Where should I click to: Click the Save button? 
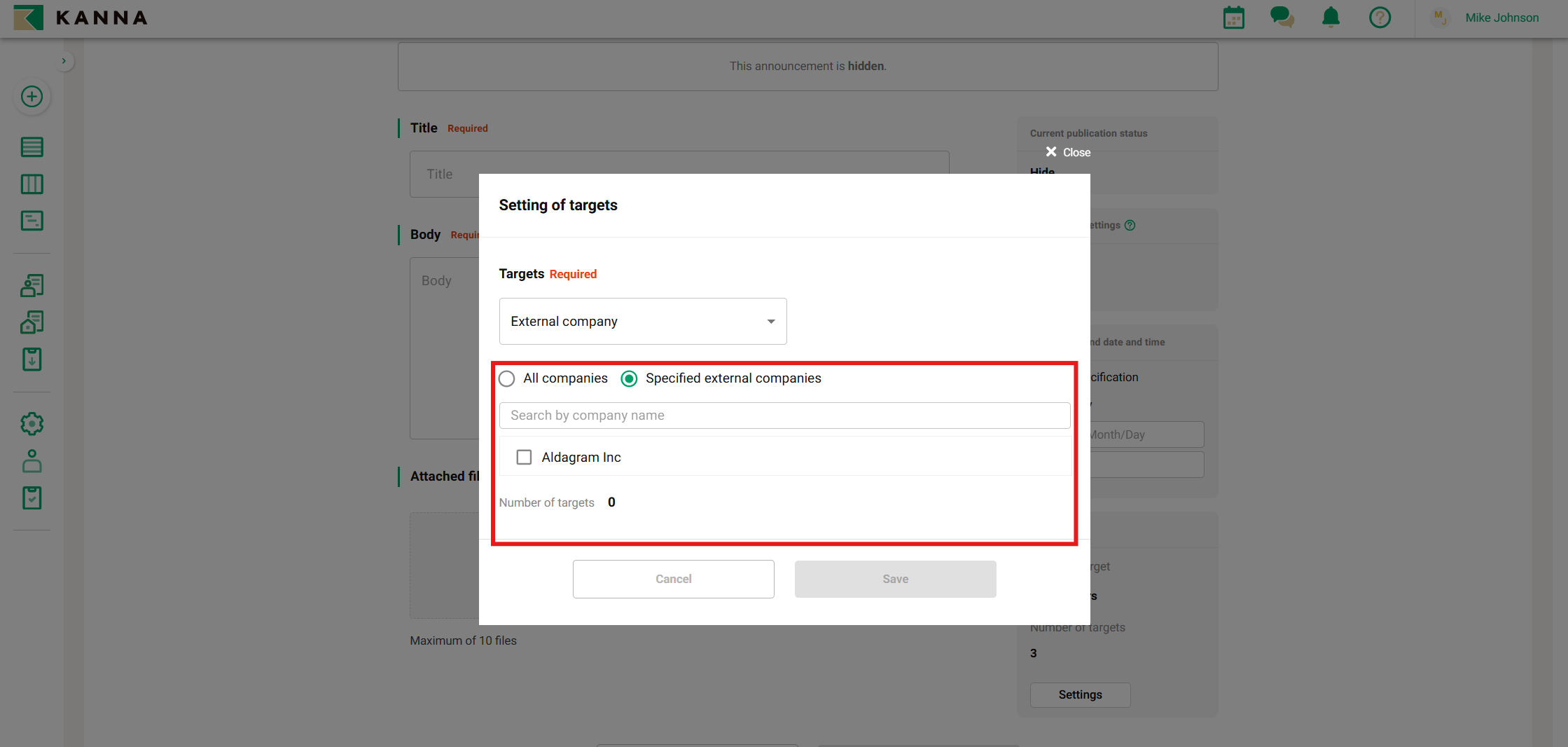[895, 579]
